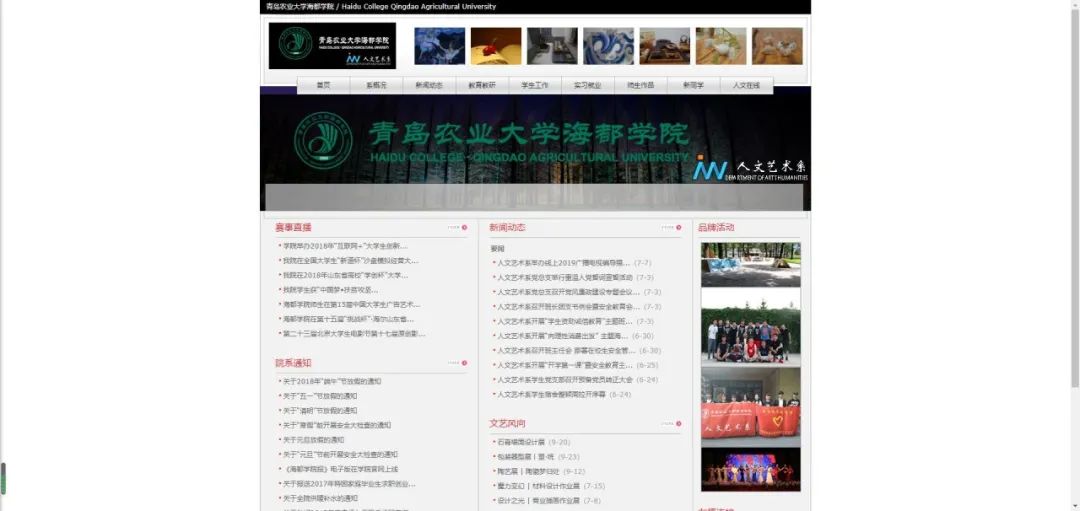1080x511 pixels.
Task: Select the first blue artwork header thumbnail
Action: pyautogui.click(x=439, y=46)
